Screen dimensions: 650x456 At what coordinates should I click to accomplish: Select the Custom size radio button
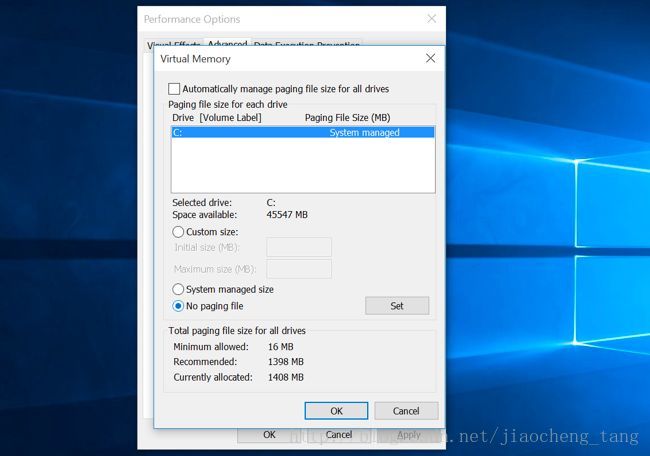[x=178, y=232]
